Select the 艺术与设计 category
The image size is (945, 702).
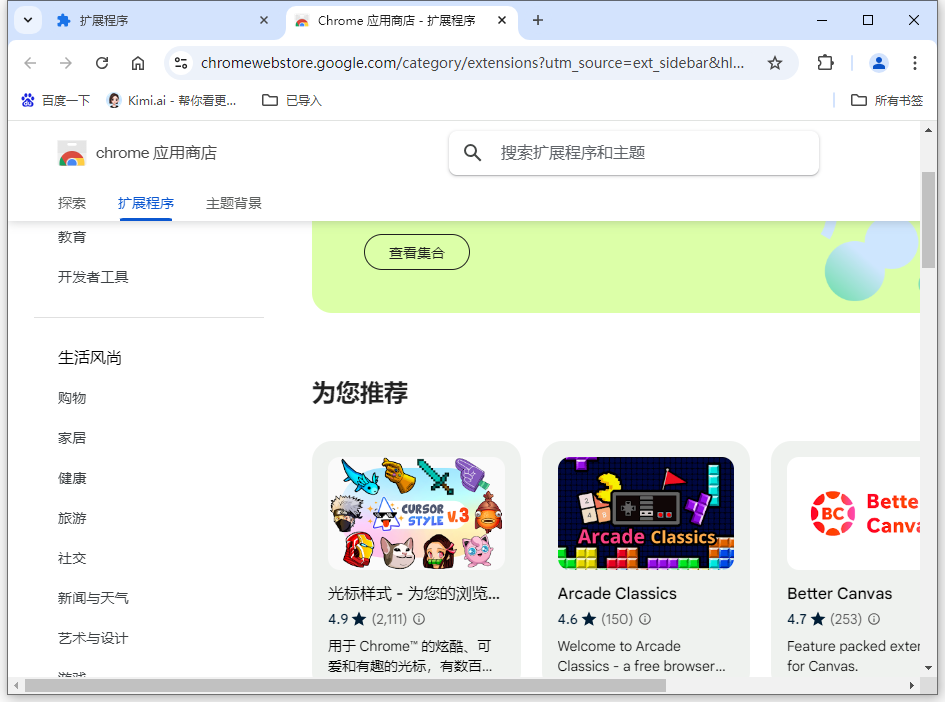pos(93,639)
